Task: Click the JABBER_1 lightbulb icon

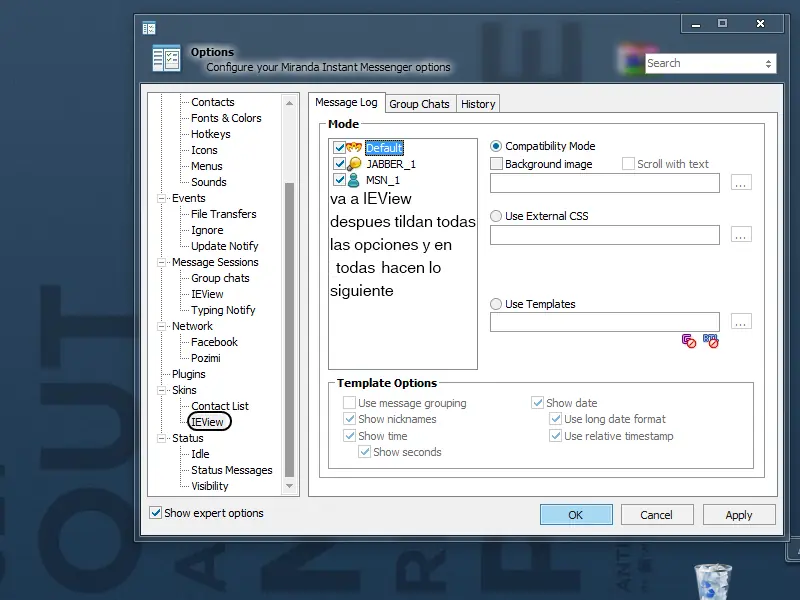Action: (354, 164)
